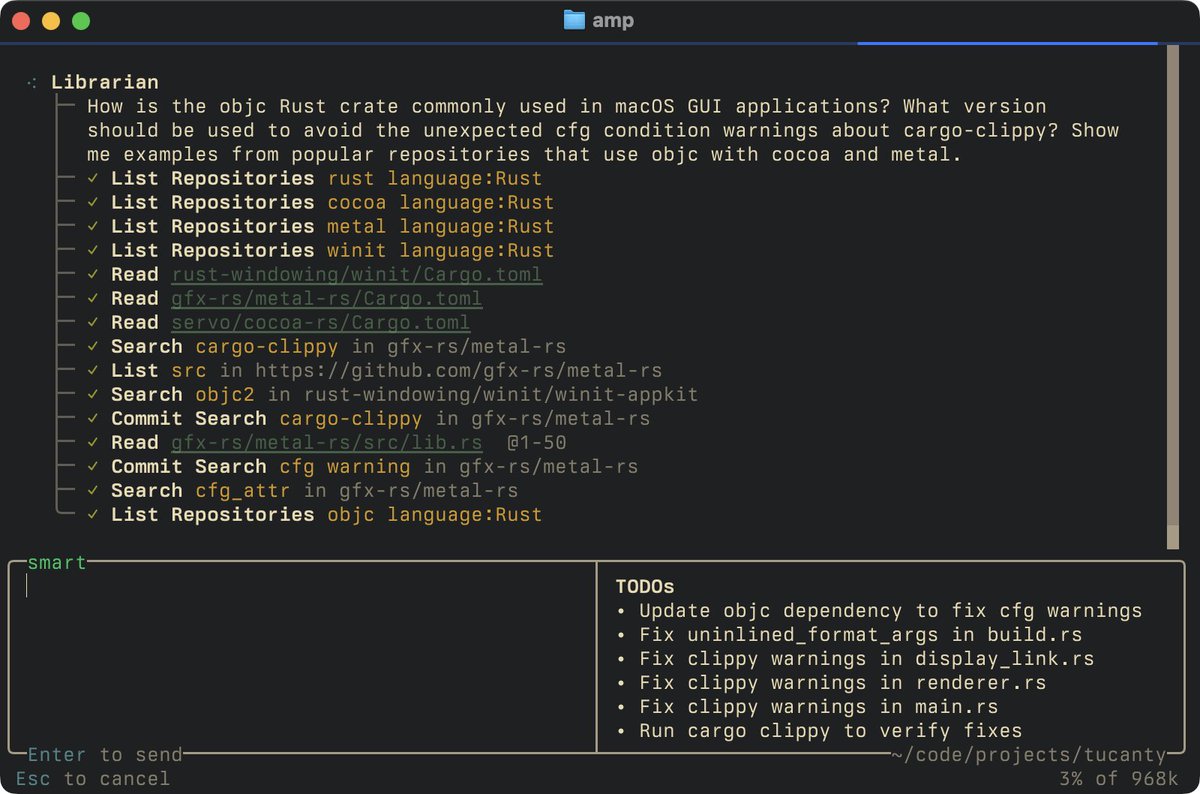Click the checkmark beside Search cfg_attr
Screen dimensions: 1200x794
coord(93,491)
